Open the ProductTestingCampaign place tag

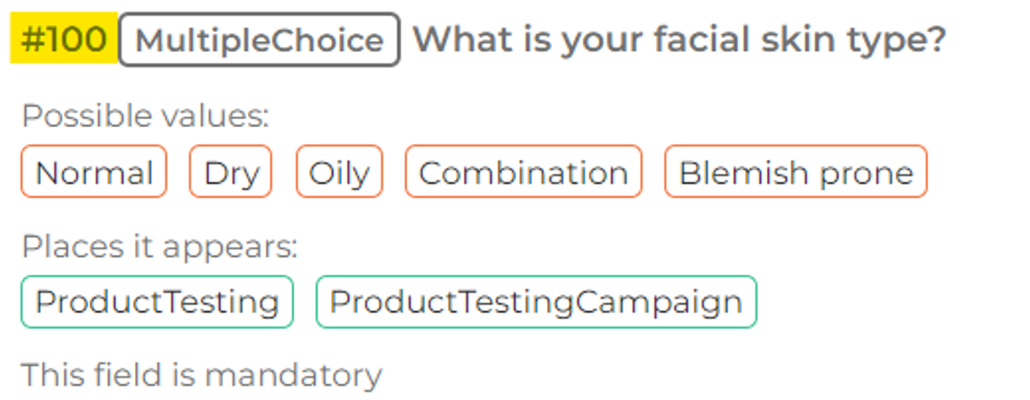[536, 302]
